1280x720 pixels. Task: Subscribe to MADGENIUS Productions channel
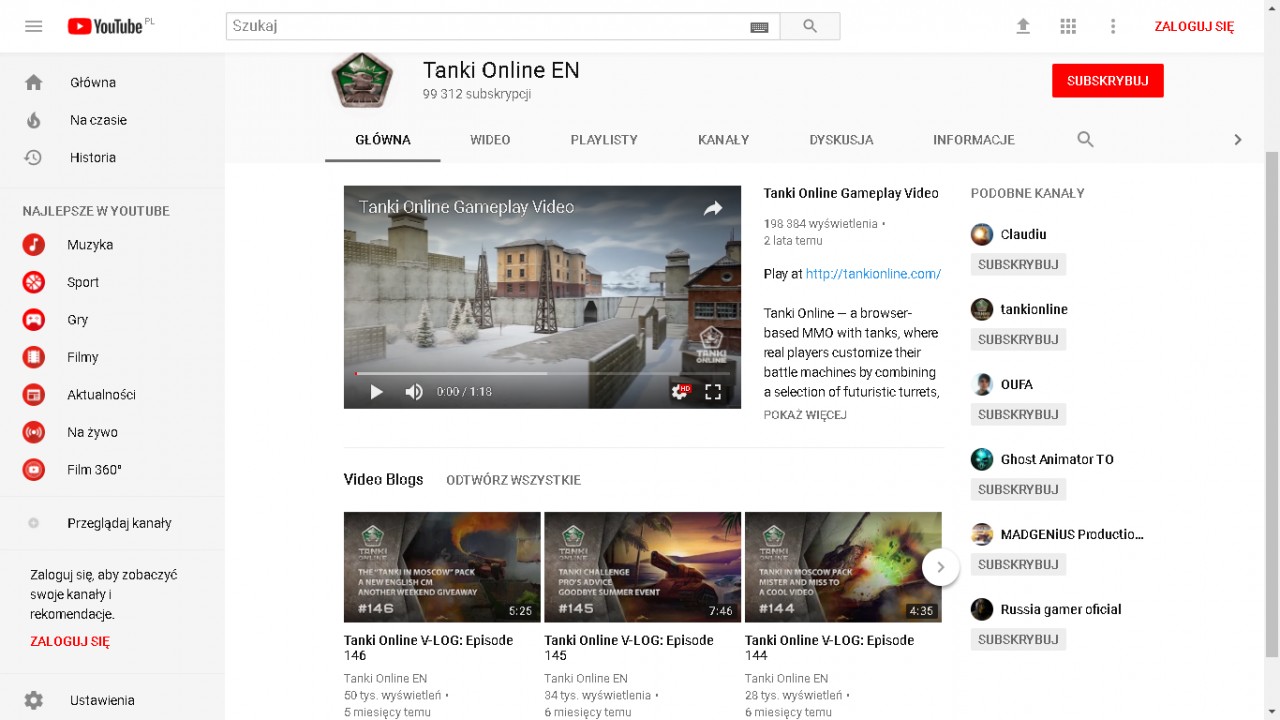[x=1018, y=564]
